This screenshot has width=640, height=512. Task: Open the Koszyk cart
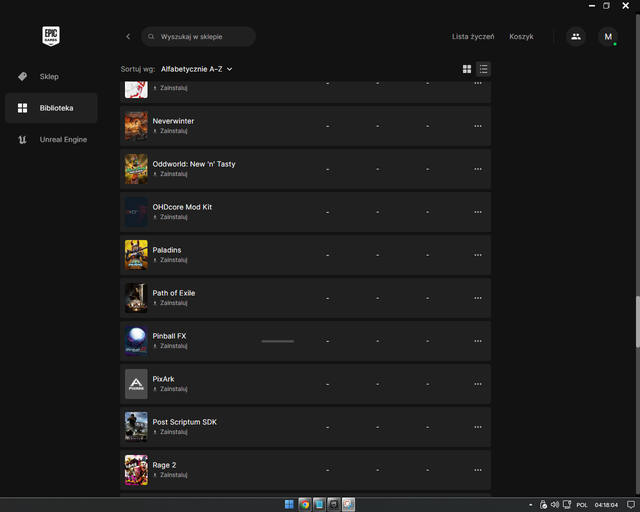[521, 36]
